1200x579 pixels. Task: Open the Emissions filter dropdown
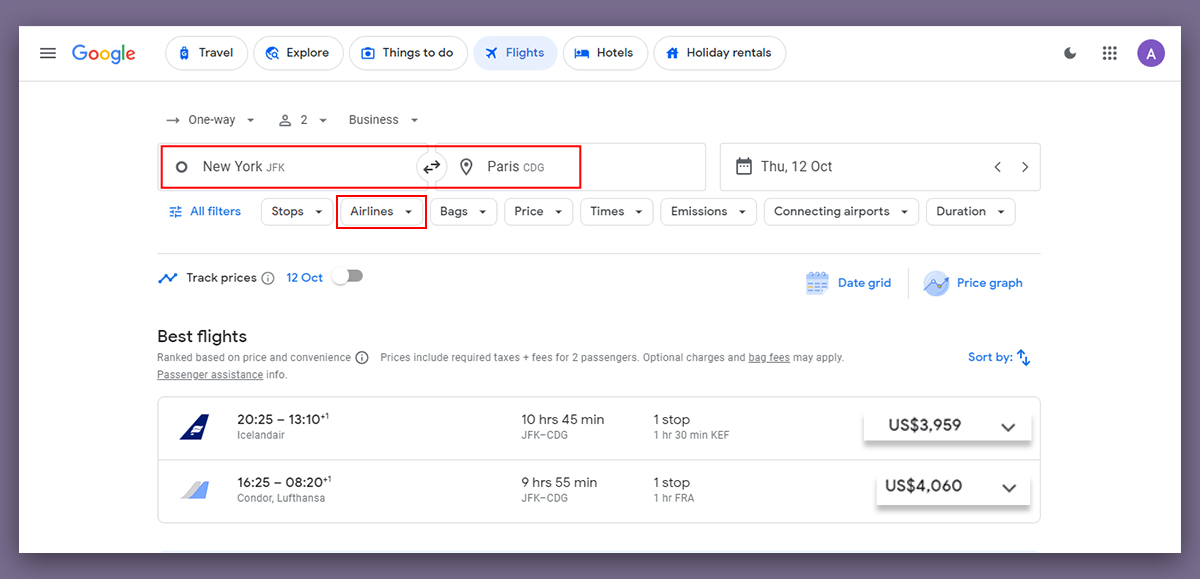click(x=709, y=212)
